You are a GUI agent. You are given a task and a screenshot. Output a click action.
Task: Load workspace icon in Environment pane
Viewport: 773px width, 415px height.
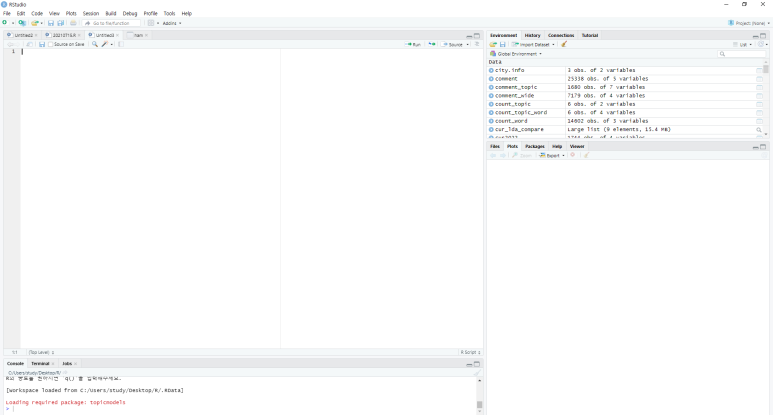pos(492,44)
